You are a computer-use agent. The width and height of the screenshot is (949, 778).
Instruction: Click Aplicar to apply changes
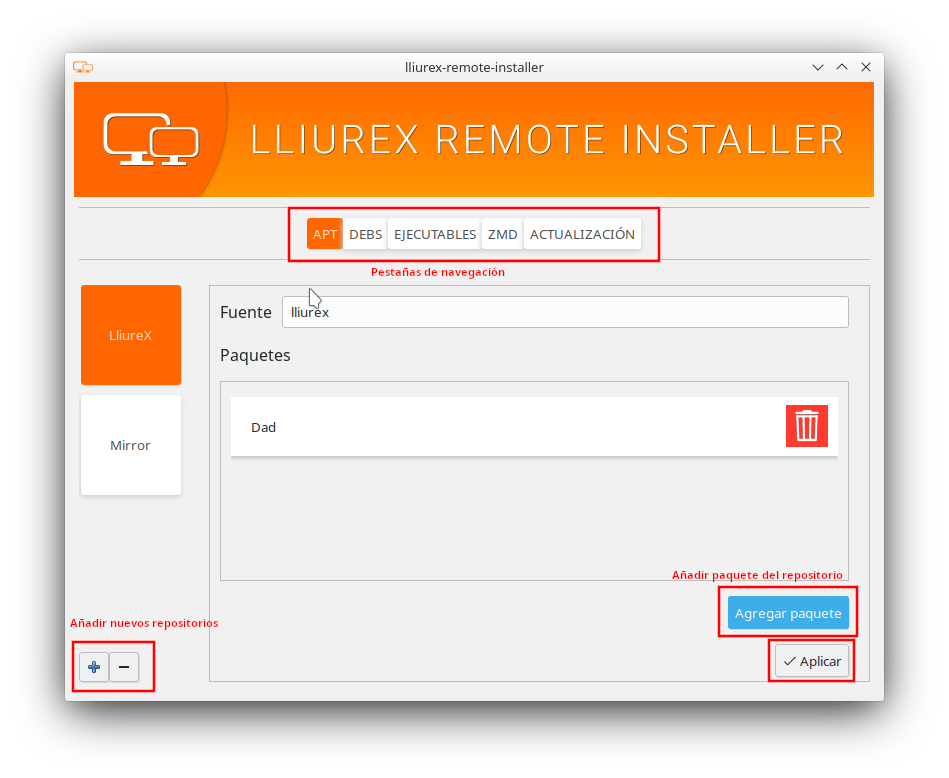(812, 661)
